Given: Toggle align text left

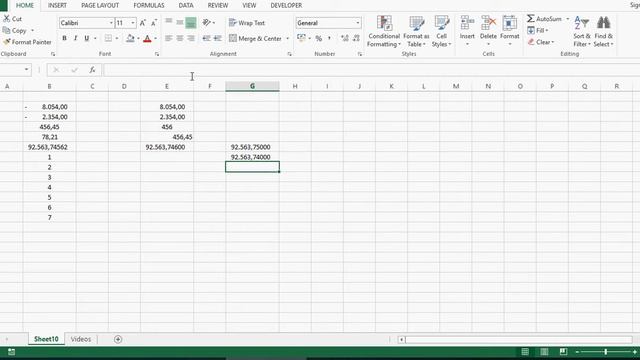Looking at the screenshot, I should coord(169,38).
